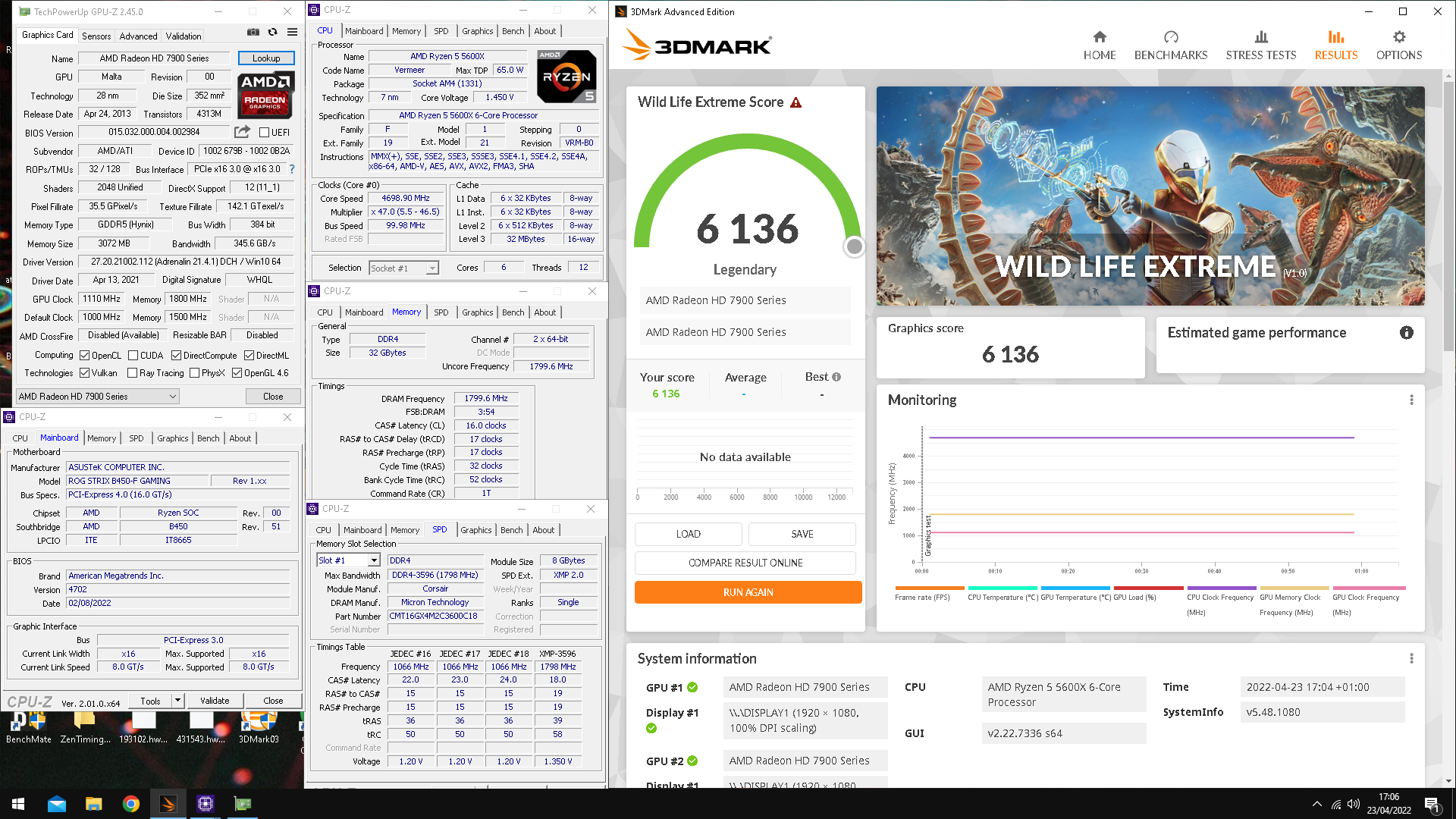Click the orange RUN AGAIN button

click(x=748, y=592)
